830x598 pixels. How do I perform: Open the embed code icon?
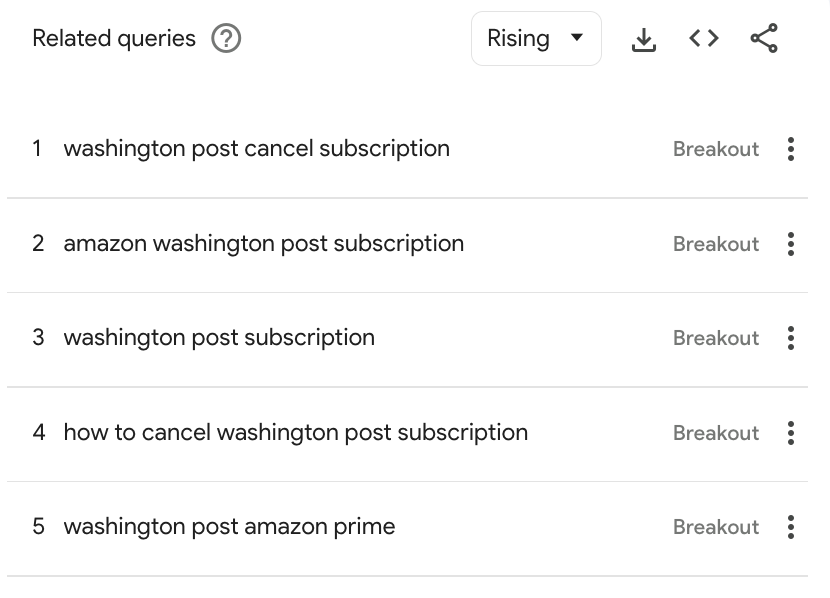pos(704,39)
